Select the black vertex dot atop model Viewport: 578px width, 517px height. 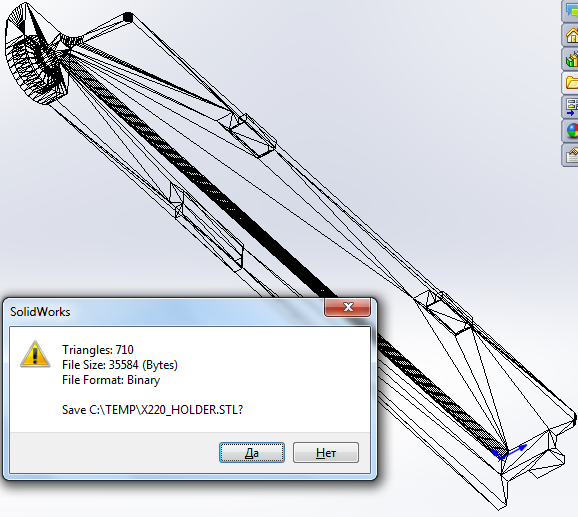coord(128,17)
